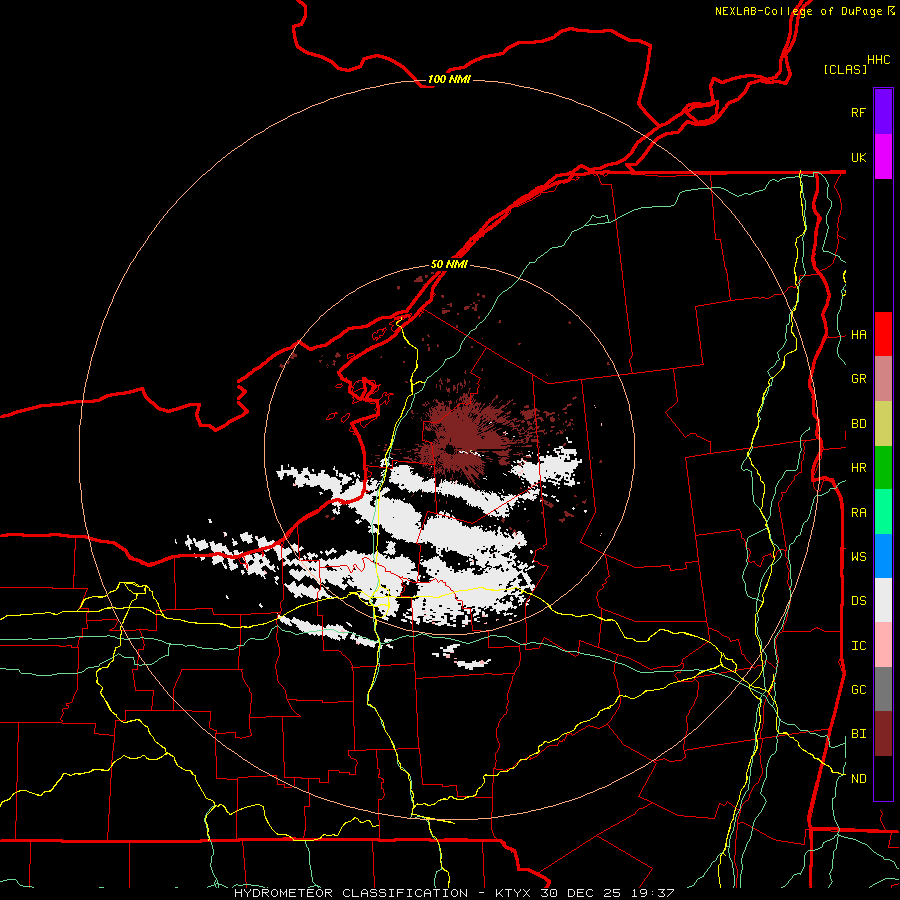
Task: Click the BI legend label
Action: pos(859,734)
